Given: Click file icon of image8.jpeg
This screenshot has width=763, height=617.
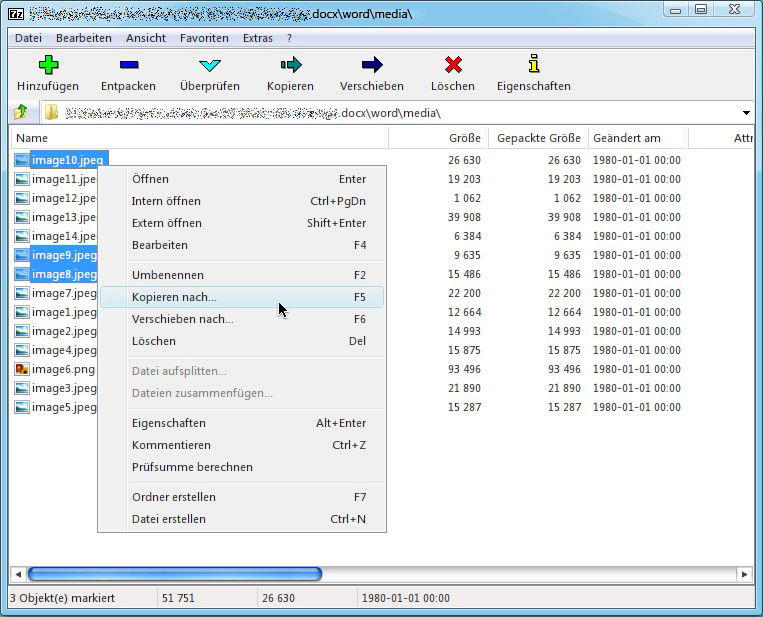Looking at the screenshot, I should (21, 274).
